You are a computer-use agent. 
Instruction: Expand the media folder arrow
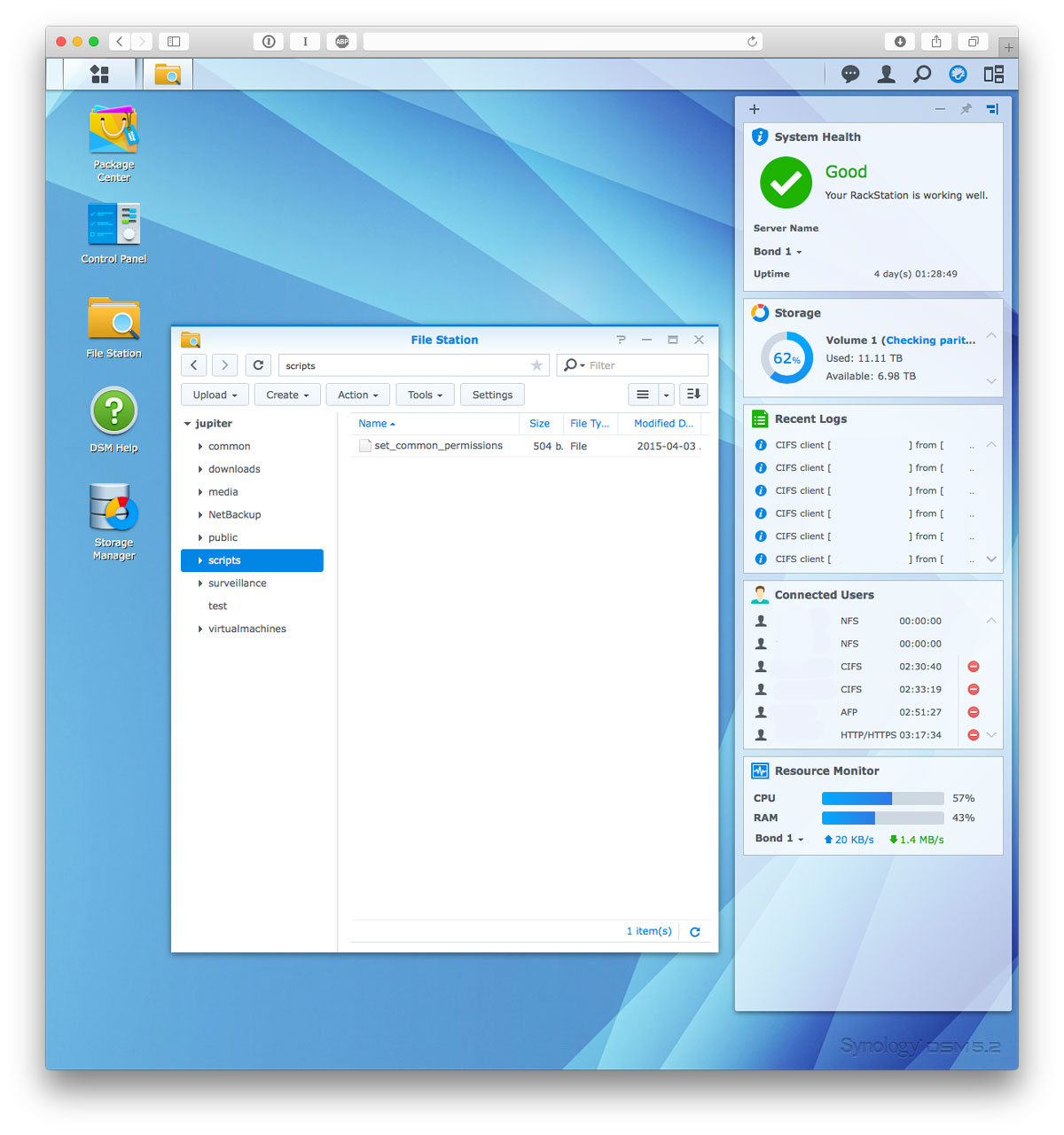200,492
